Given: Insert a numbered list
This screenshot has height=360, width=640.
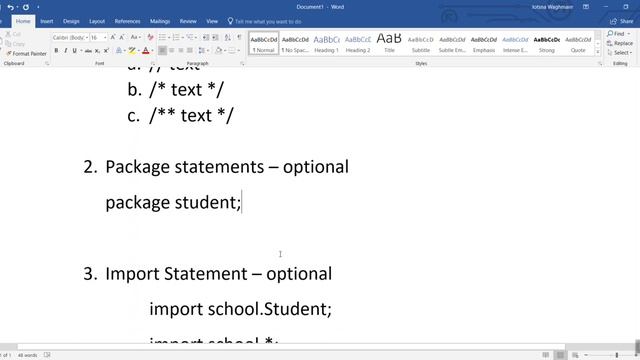Looking at the screenshot, I should click(176, 38).
